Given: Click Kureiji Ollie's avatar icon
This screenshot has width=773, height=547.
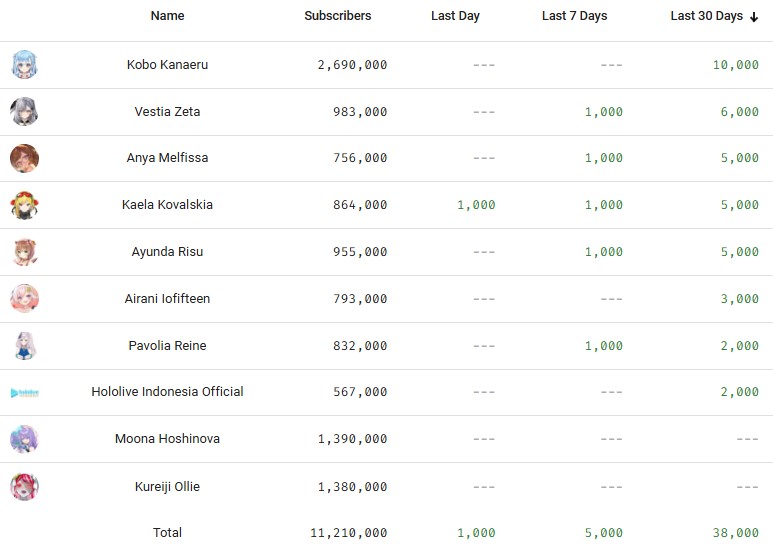Looking at the screenshot, I should [24, 487].
